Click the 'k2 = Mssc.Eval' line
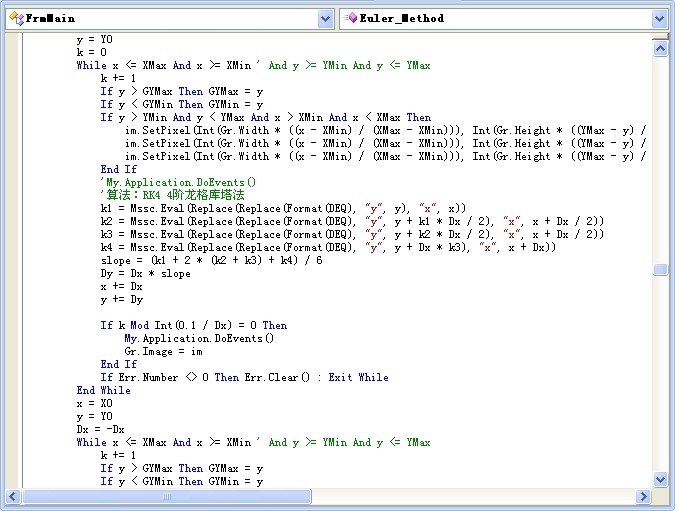Viewport: 675px width, 511px height. [352, 221]
